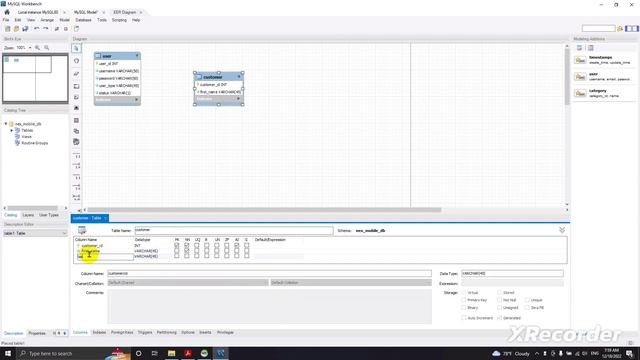Click the table editor icon beside Table Name
This screenshot has height=360, width=640.
tap(82, 231)
